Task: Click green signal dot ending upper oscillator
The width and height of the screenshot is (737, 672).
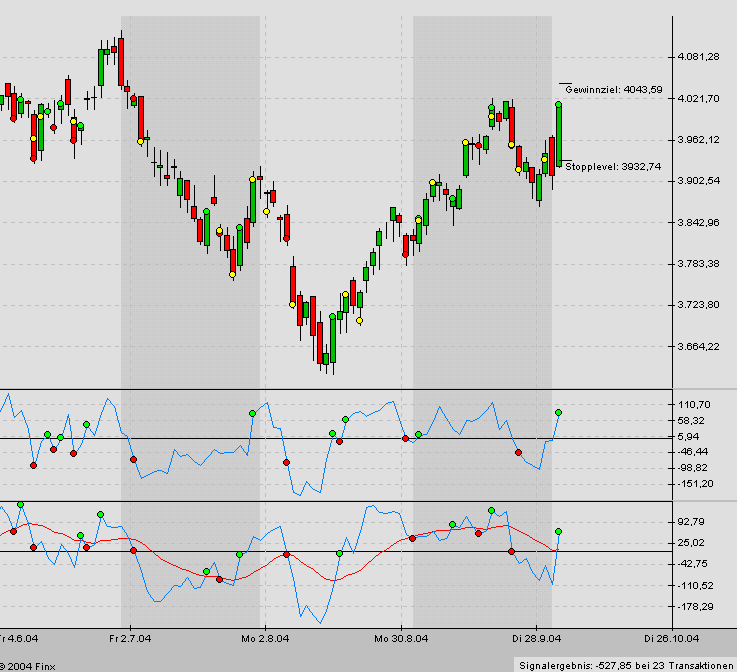Action: pyautogui.click(x=558, y=412)
